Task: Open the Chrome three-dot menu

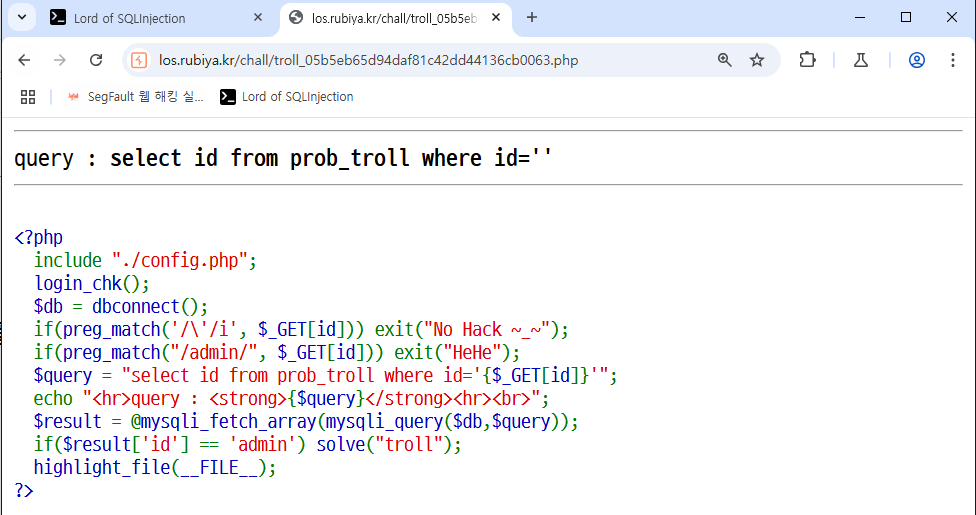Action: 953,60
